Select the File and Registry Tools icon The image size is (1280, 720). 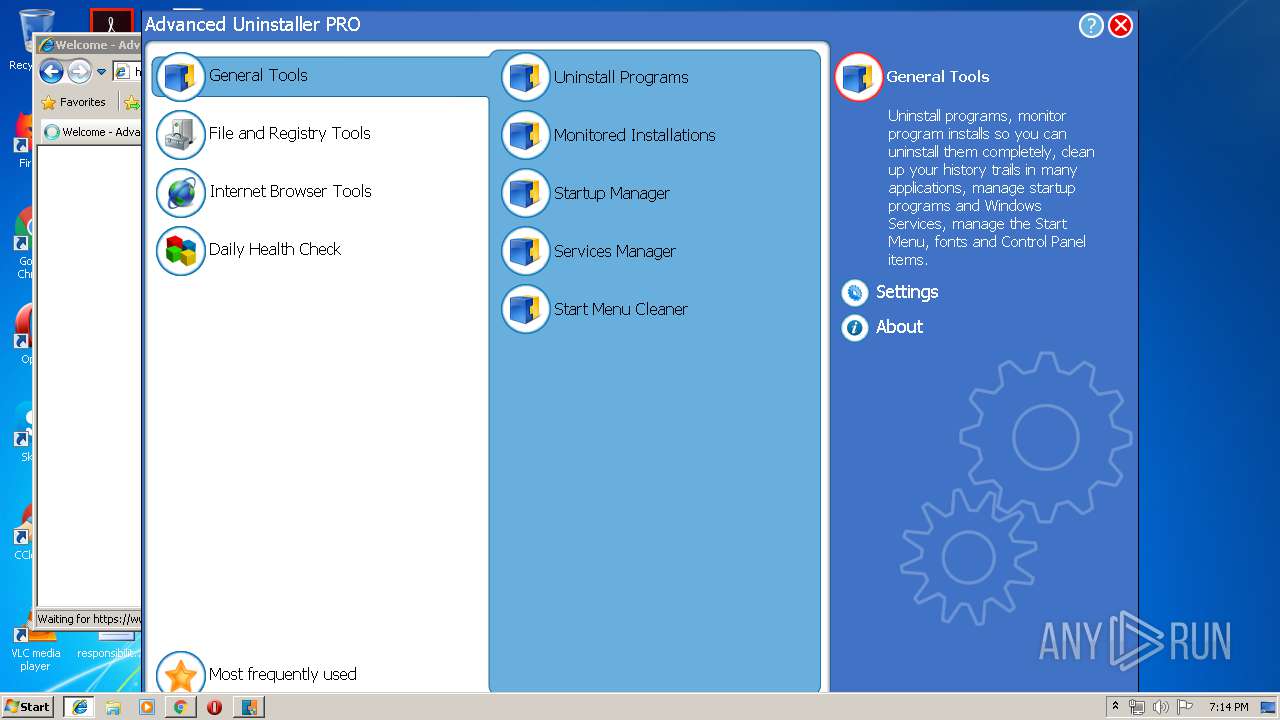181,135
